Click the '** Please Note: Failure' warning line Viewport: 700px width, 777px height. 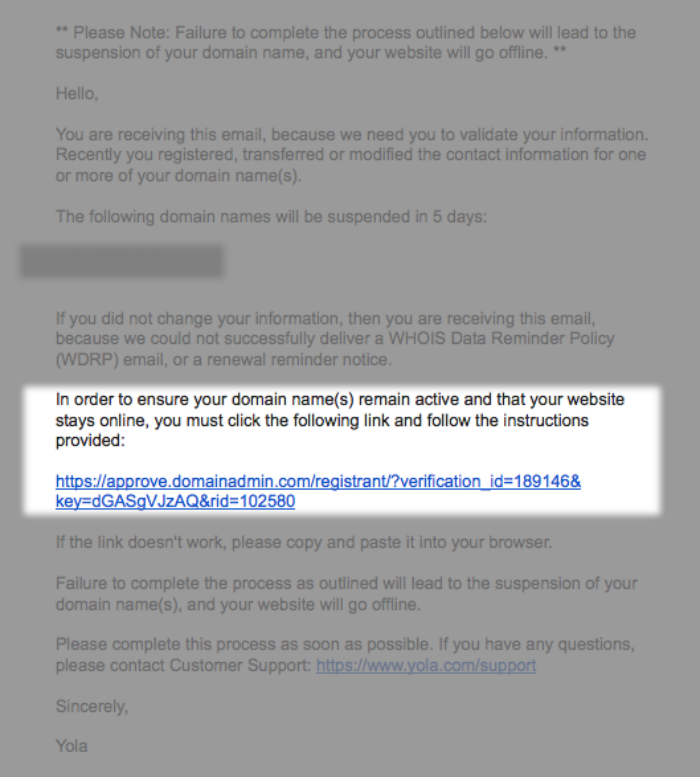click(346, 33)
